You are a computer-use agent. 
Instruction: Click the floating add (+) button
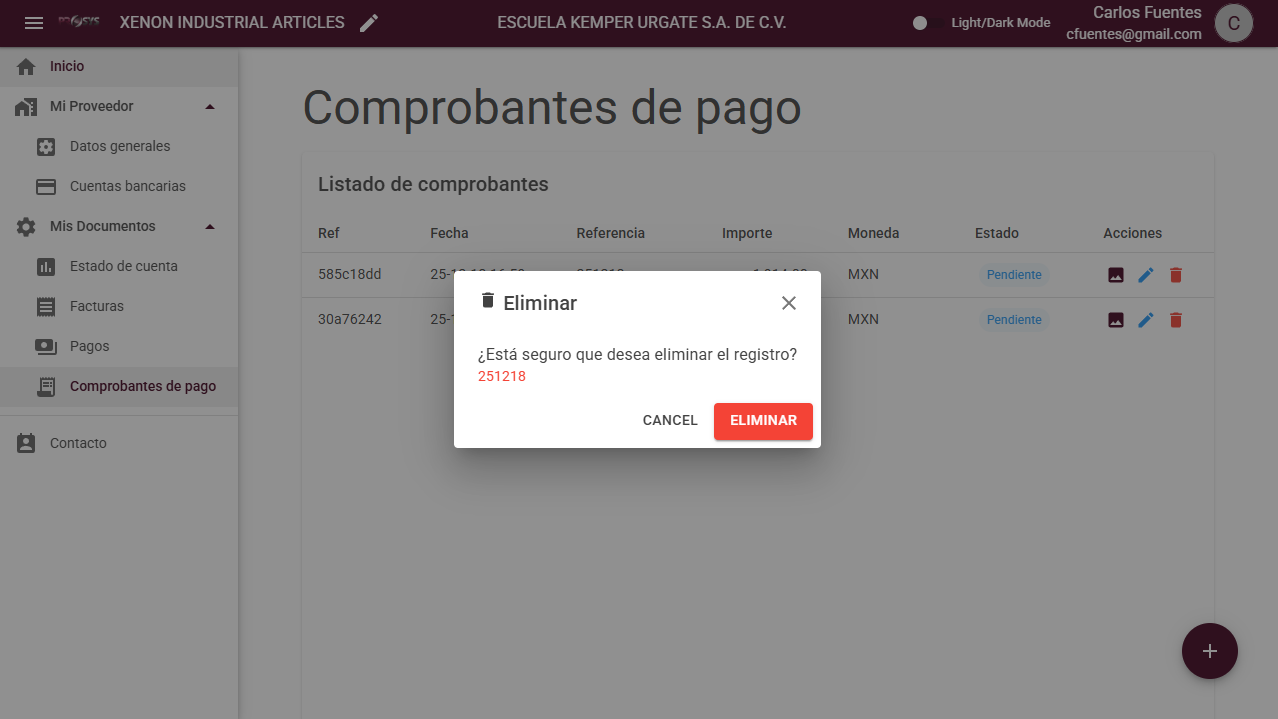[x=1209, y=651]
